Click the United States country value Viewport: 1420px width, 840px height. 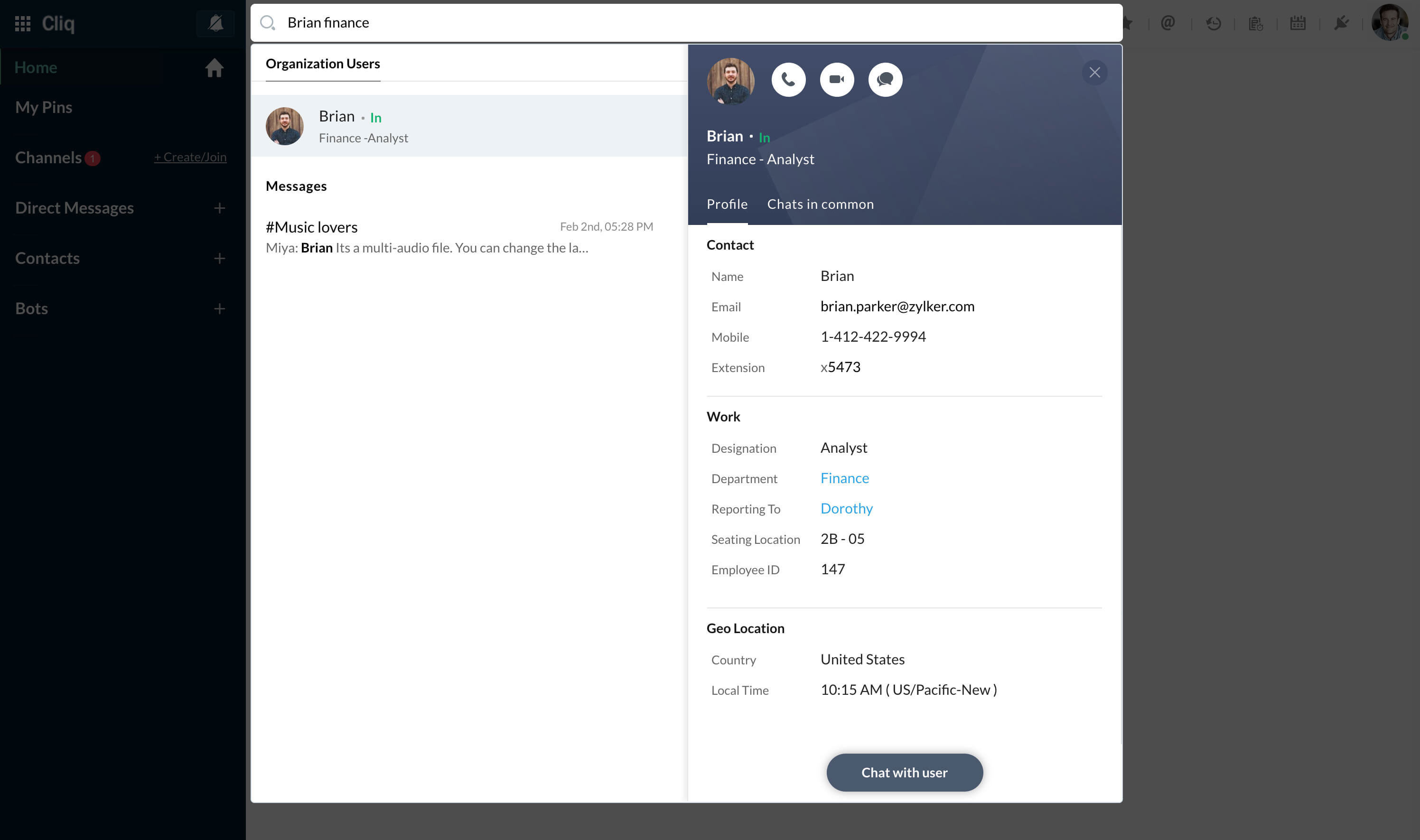(862, 660)
